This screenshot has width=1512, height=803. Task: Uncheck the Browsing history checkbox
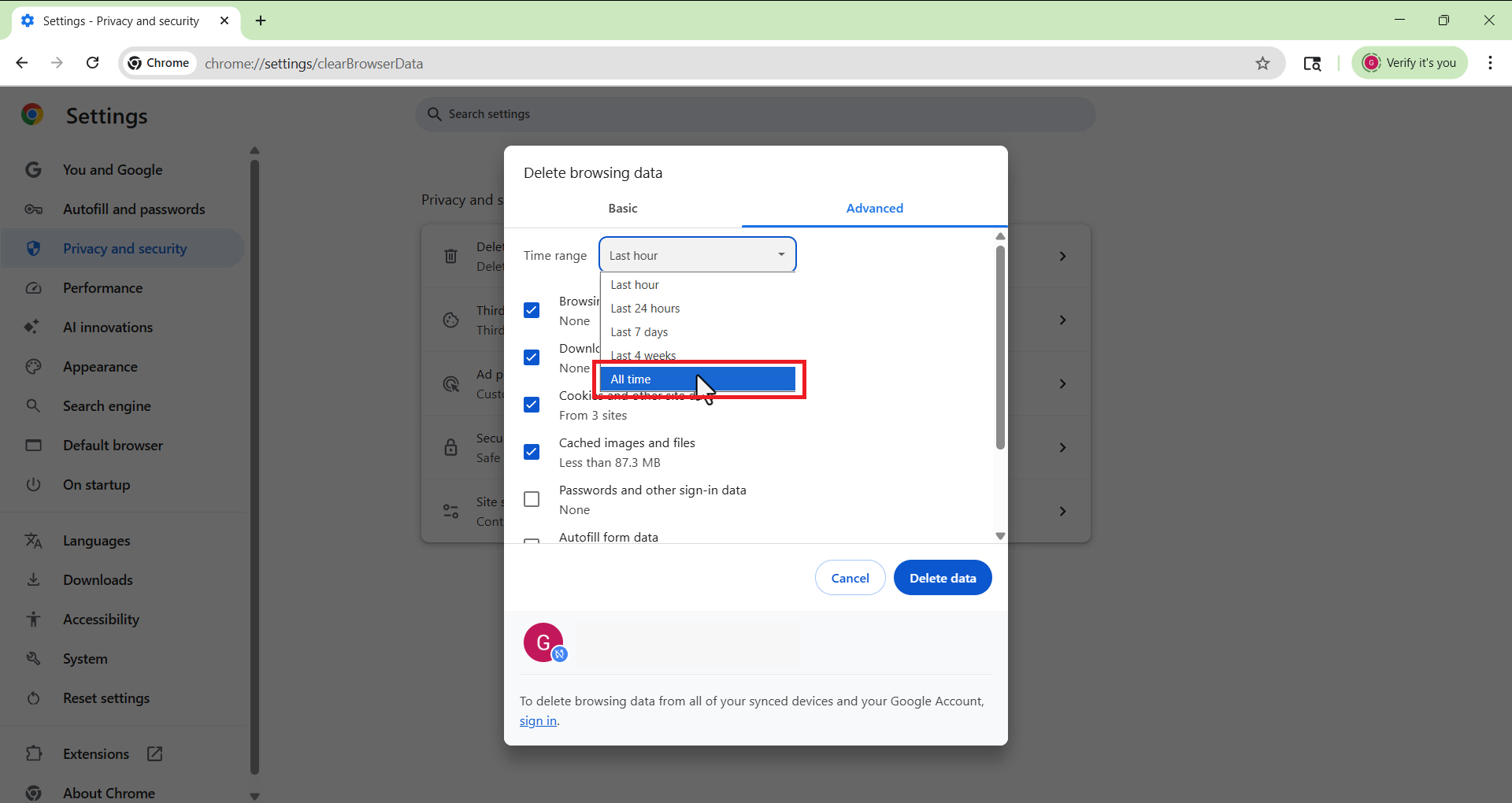pyautogui.click(x=532, y=310)
